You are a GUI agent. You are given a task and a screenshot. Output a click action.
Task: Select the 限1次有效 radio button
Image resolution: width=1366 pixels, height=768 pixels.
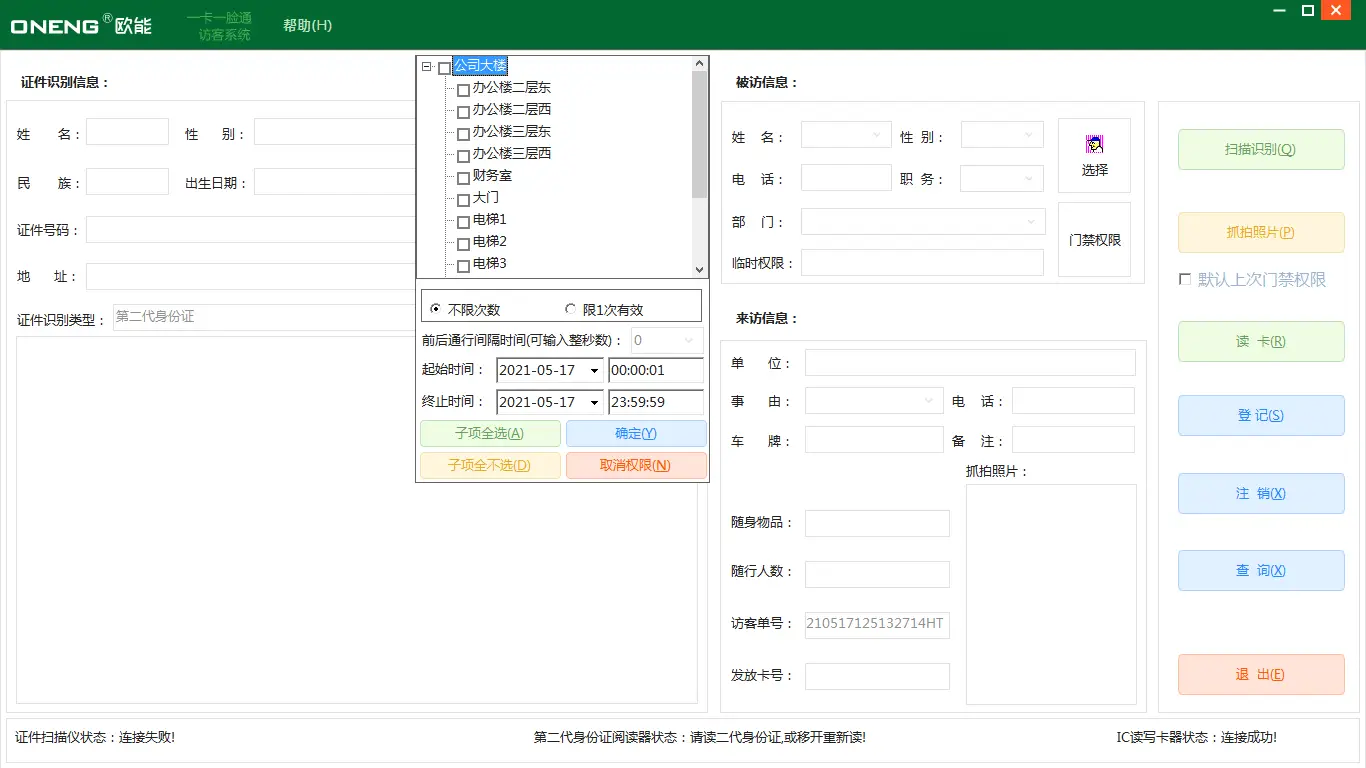point(570,307)
